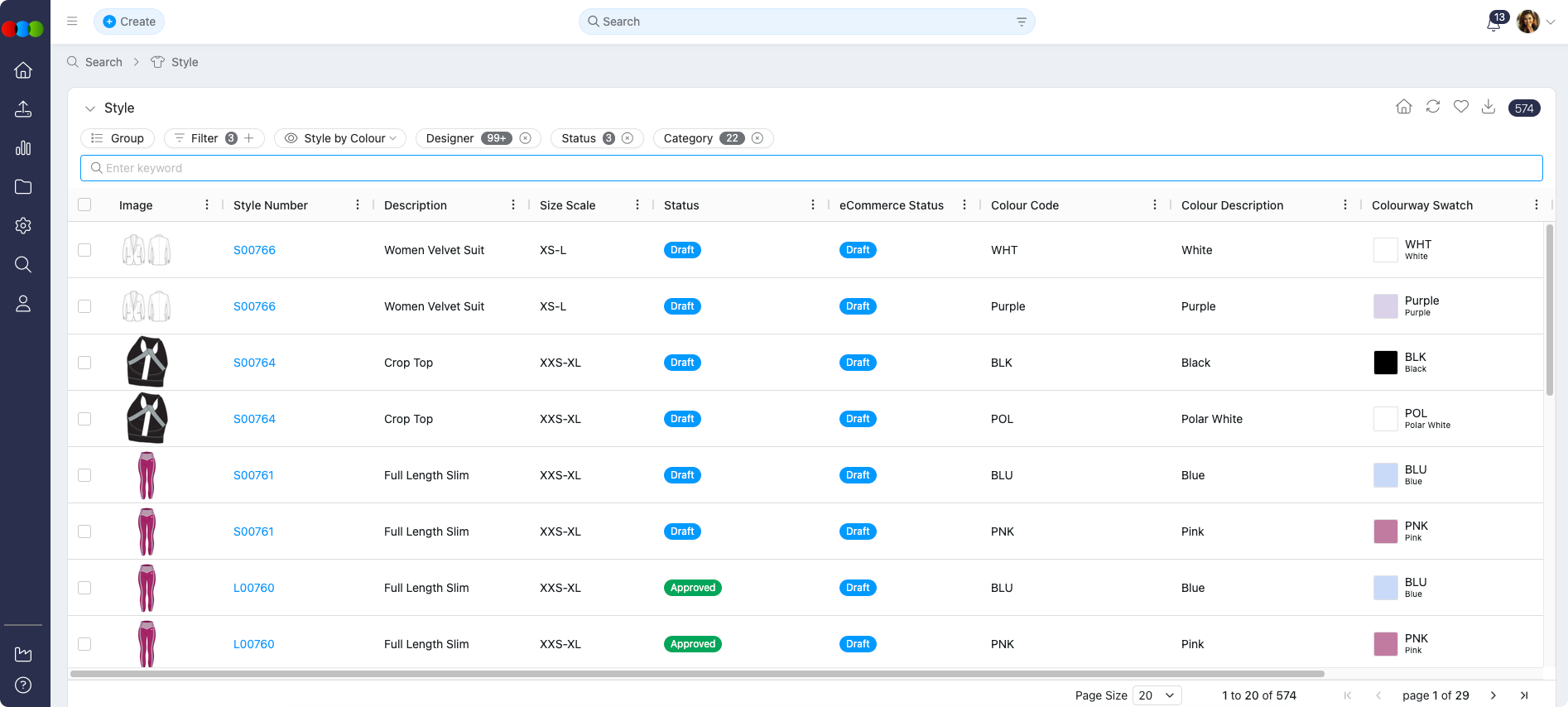Open the help question mark icon
1568x707 pixels.
click(x=23, y=685)
